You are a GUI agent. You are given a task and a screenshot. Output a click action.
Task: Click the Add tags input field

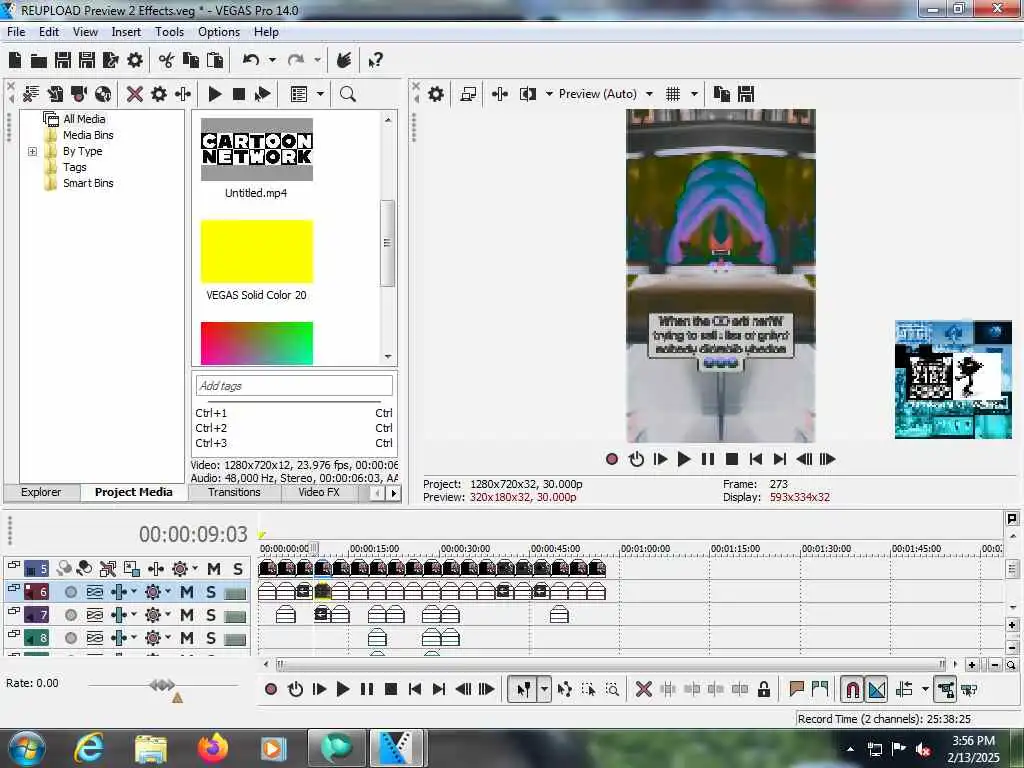click(294, 386)
